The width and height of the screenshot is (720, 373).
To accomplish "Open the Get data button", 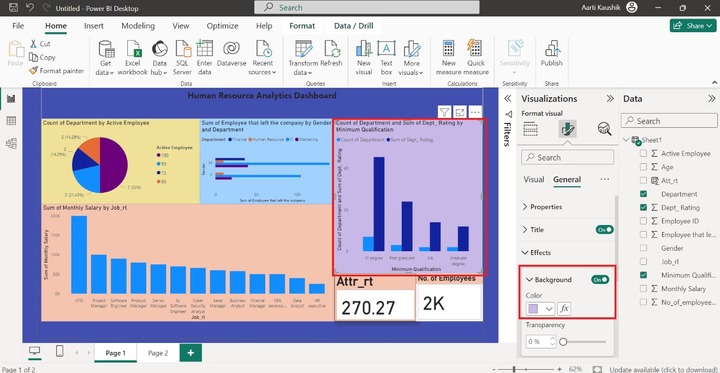I will point(105,58).
